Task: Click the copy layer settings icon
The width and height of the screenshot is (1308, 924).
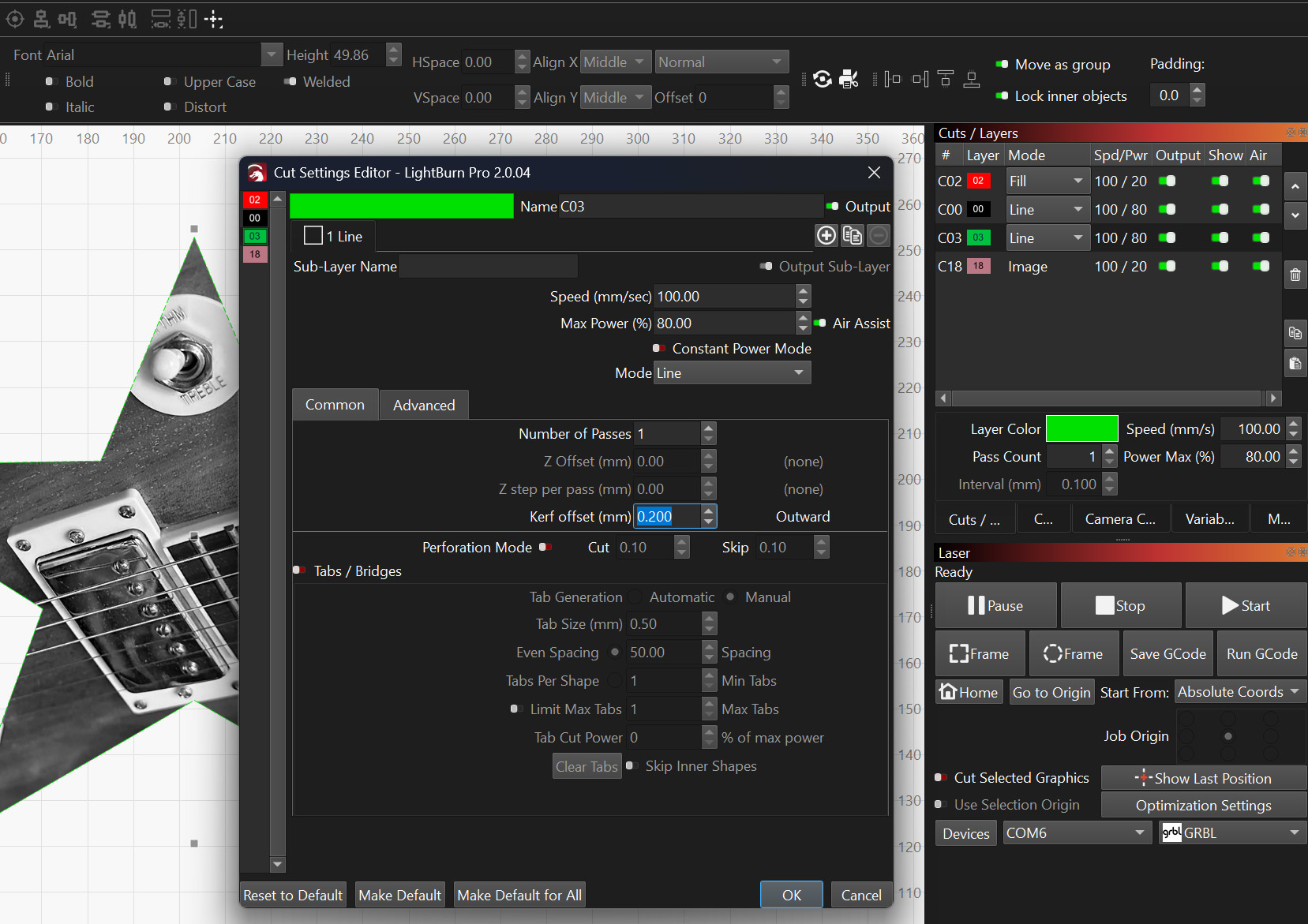Action: [1295, 333]
